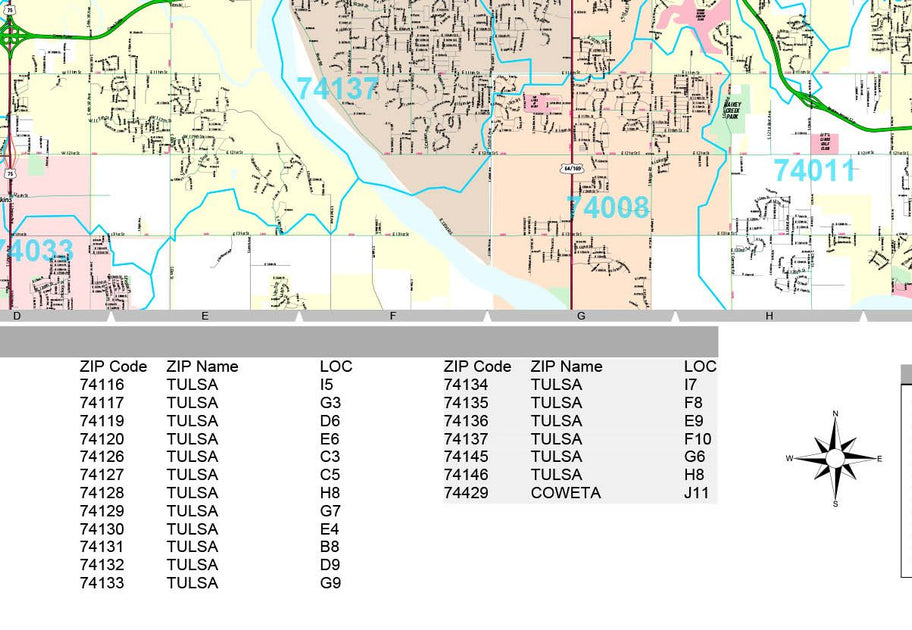Click the 74011 ZIP code map label
912x630 pixels.
[x=814, y=171]
